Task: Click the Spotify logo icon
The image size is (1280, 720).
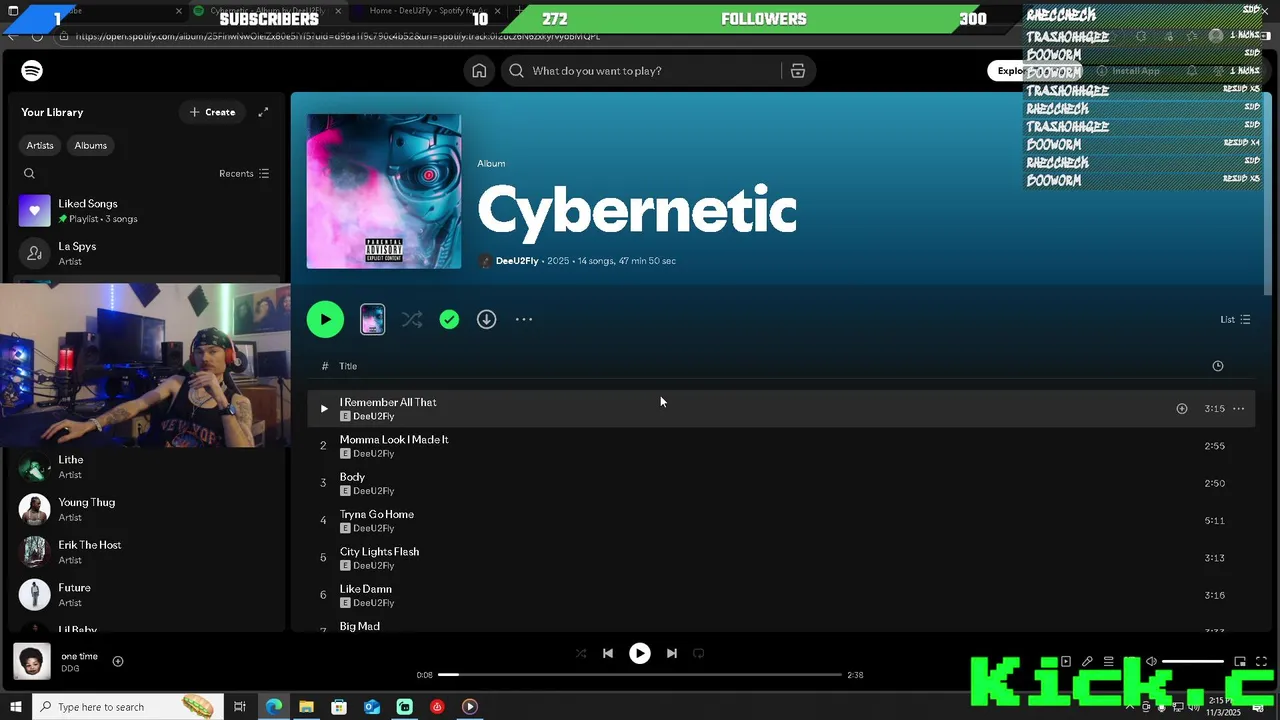Action: click(32, 71)
